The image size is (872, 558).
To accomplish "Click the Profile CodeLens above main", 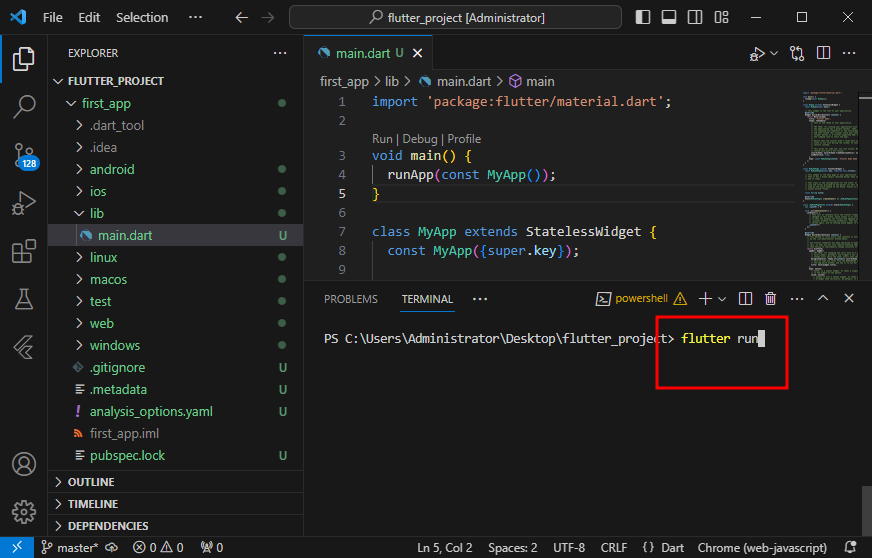I will pos(464,139).
